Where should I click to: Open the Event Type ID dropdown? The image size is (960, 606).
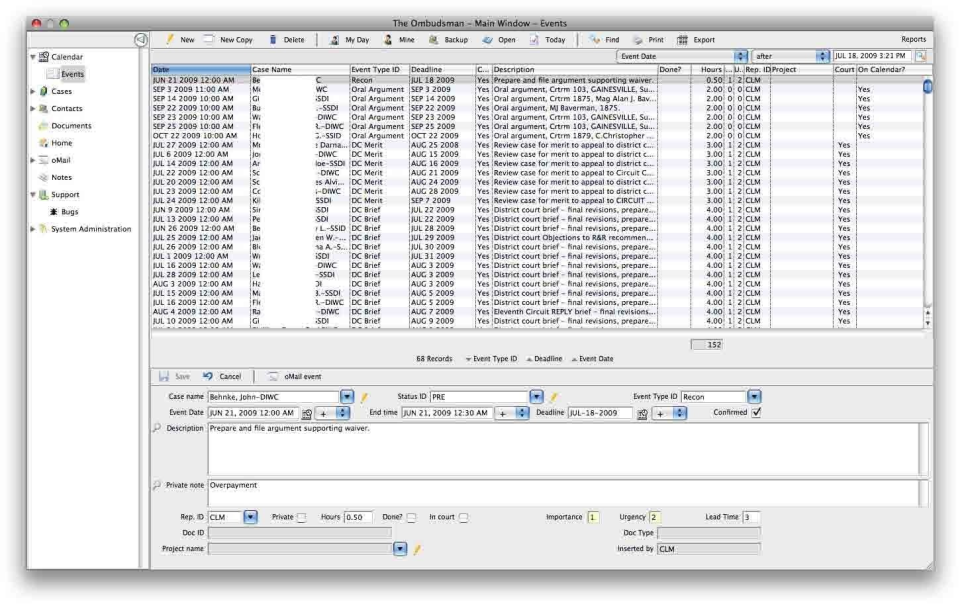[x=754, y=397]
